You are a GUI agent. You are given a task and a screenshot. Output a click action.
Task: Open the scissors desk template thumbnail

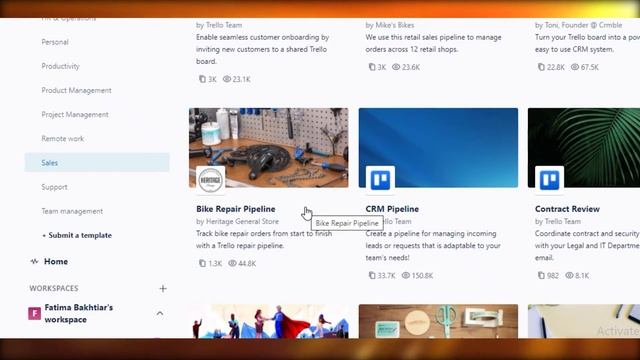click(x=438, y=321)
